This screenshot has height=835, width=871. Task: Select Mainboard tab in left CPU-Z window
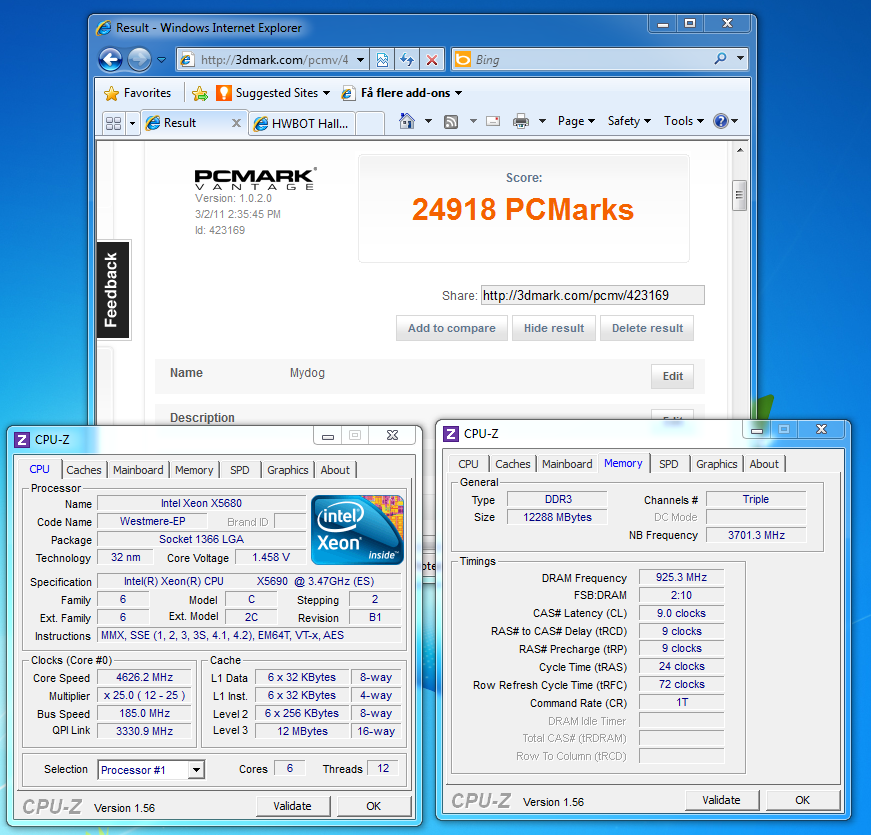pyautogui.click(x=138, y=470)
